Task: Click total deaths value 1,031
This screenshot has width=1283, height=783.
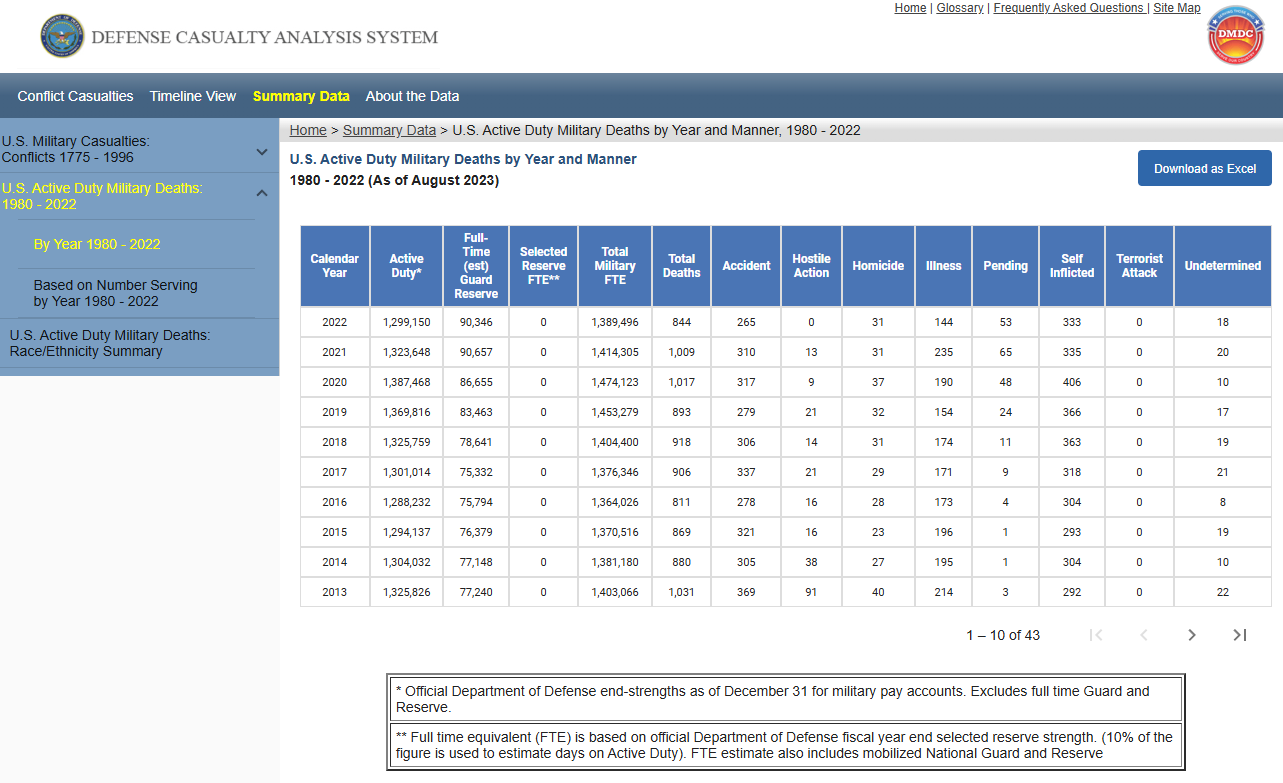Action: pyautogui.click(x=682, y=592)
